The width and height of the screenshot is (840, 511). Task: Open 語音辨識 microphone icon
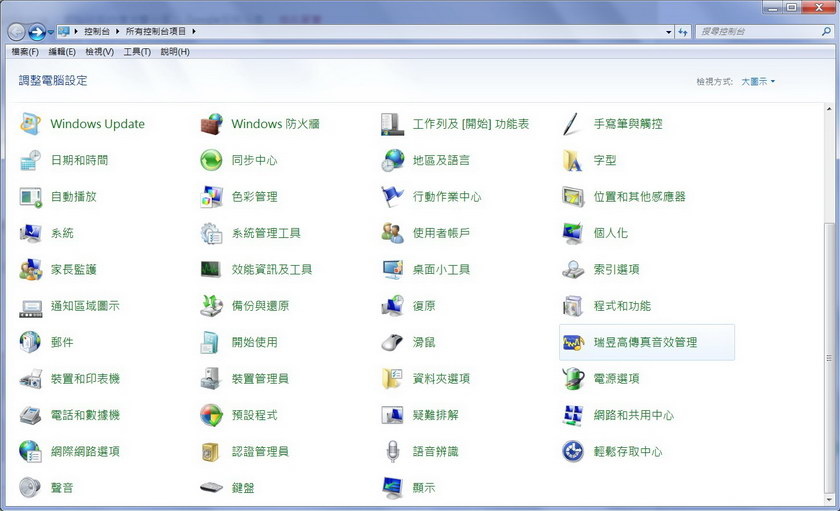pyautogui.click(x=392, y=452)
